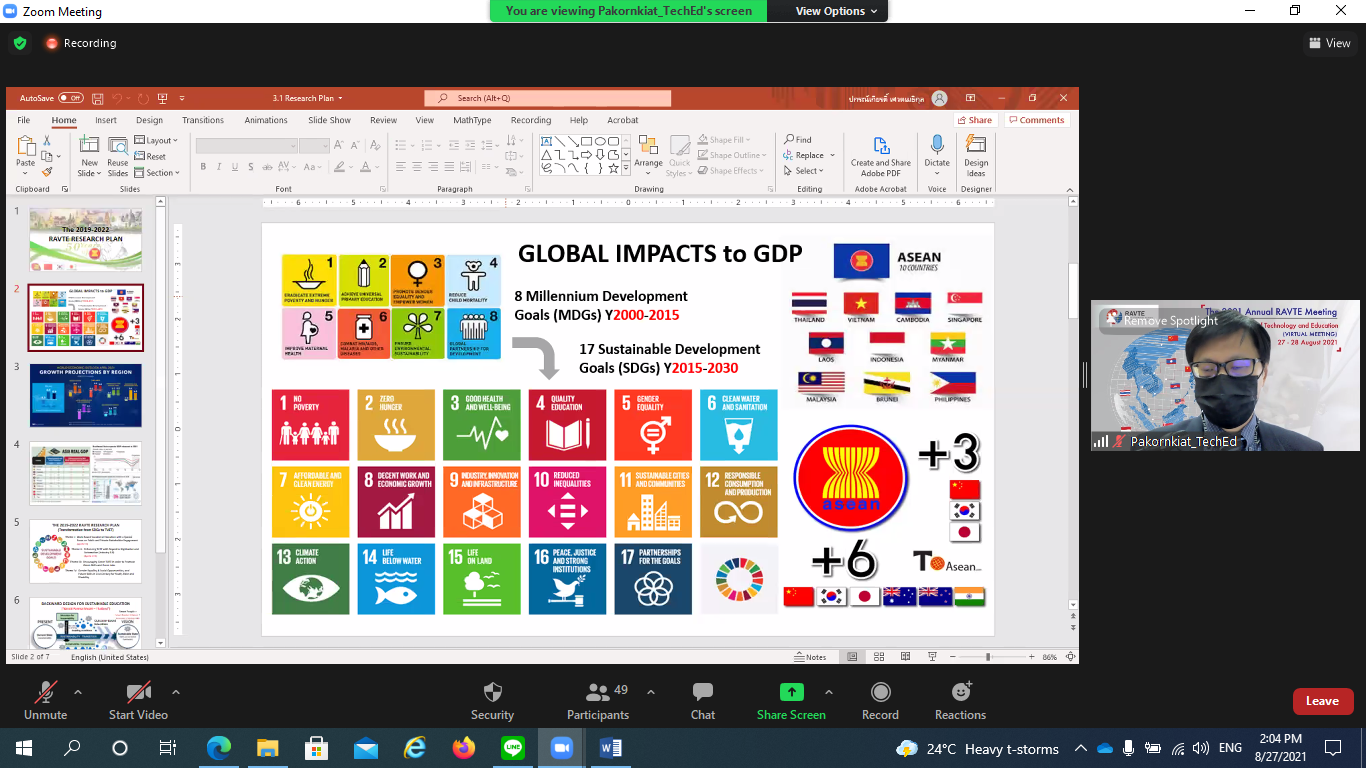This screenshot has width=1366, height=768.
Task: Open the File menu
Action: tap(23, 120)
